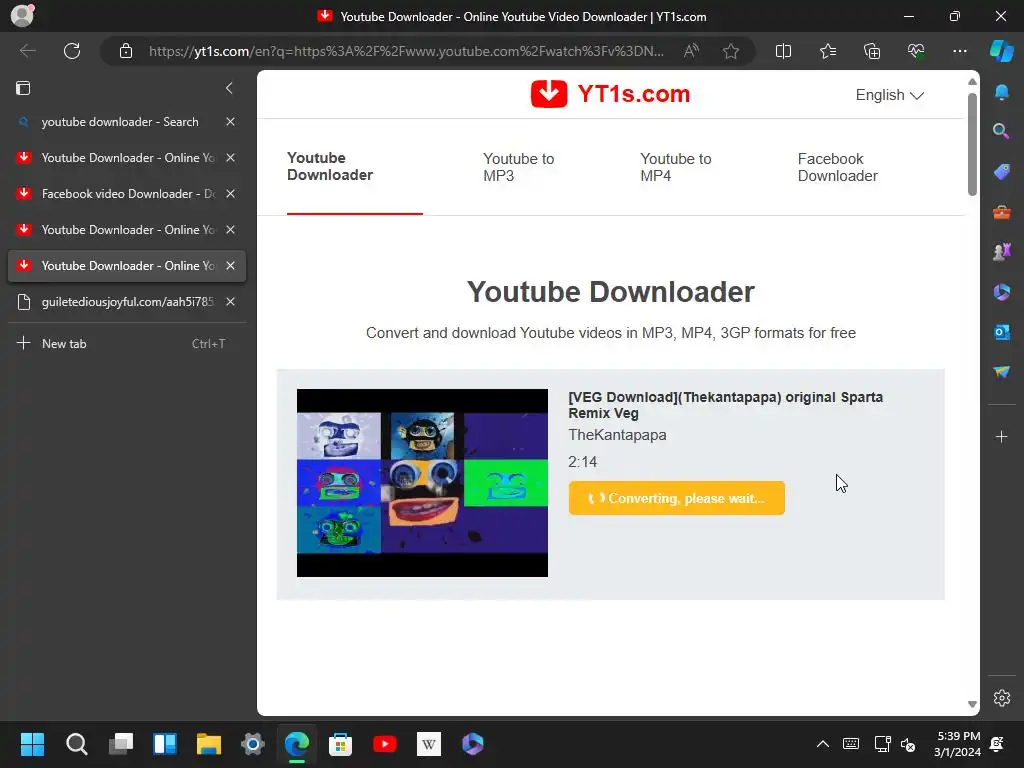Click the browser profile avatar icon
The height and width of the screenshot is (768, 1024).
(x=22, y=16)
